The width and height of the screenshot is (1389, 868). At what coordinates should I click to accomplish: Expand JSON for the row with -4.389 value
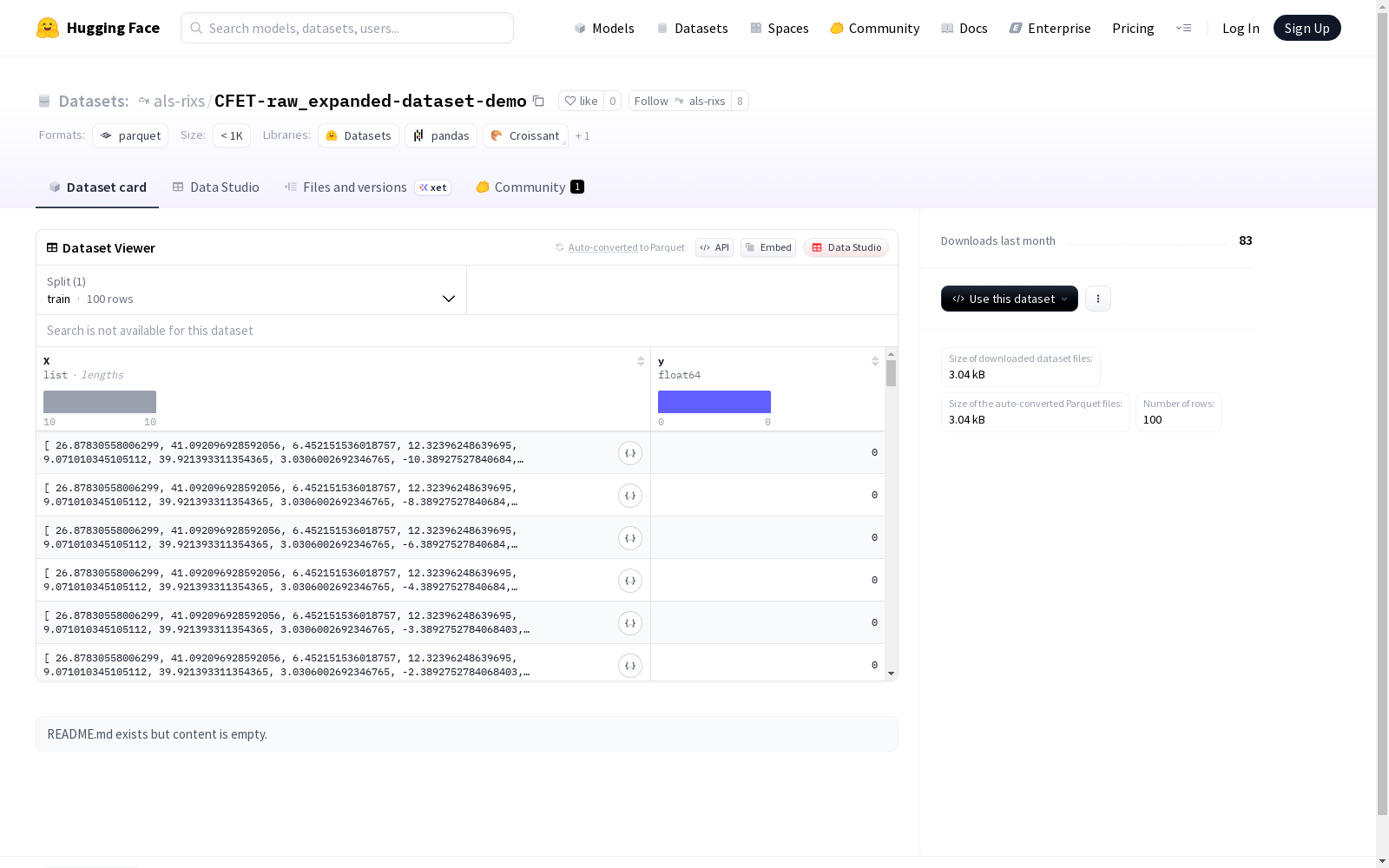[630, 581]
